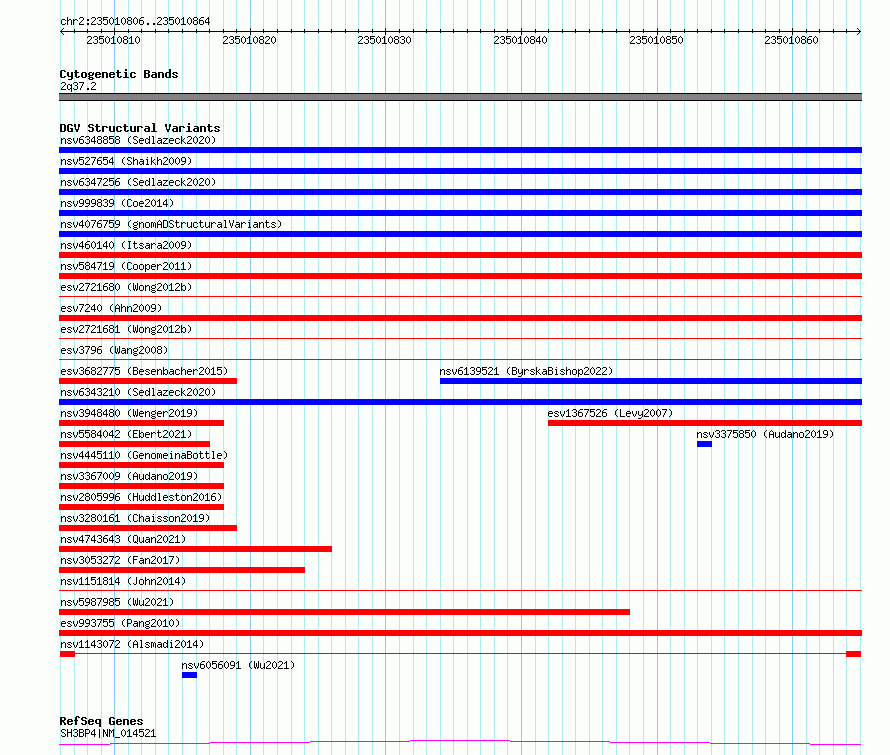
Task: Click ruler position 235010830
Action: [x=384, y=40]
